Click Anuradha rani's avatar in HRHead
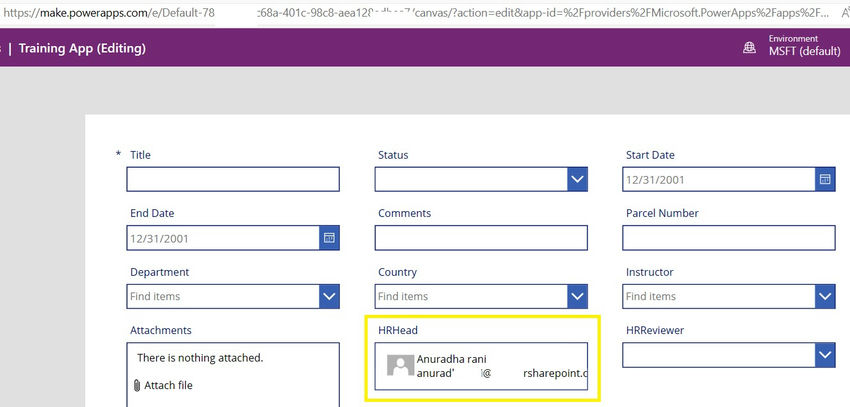 click(401, 365)
